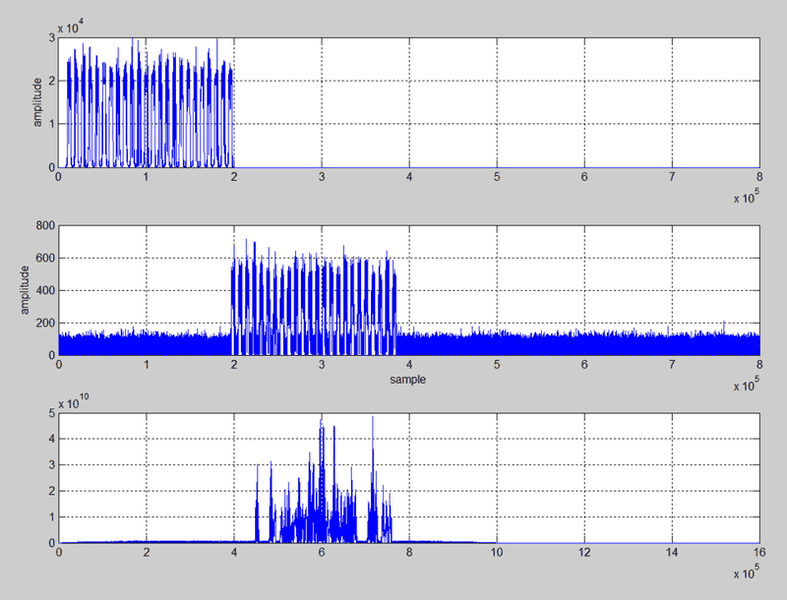The image size is (787, 600).
Task: Click the "800" y-axis tick on middle plot
Action: [44, 226]
